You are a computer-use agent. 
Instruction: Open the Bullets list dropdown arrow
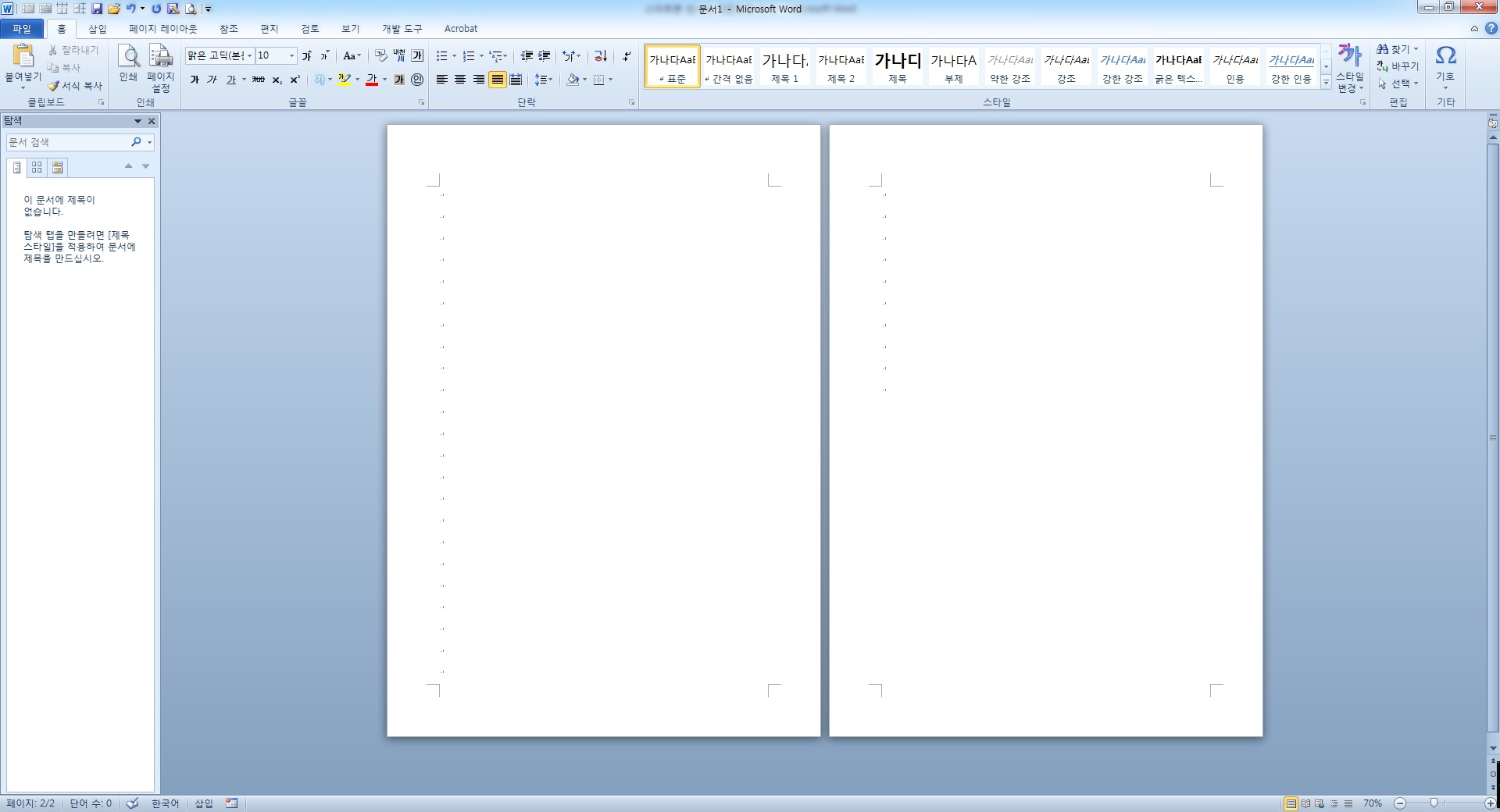pyautogui.click(x=454, y=55)
